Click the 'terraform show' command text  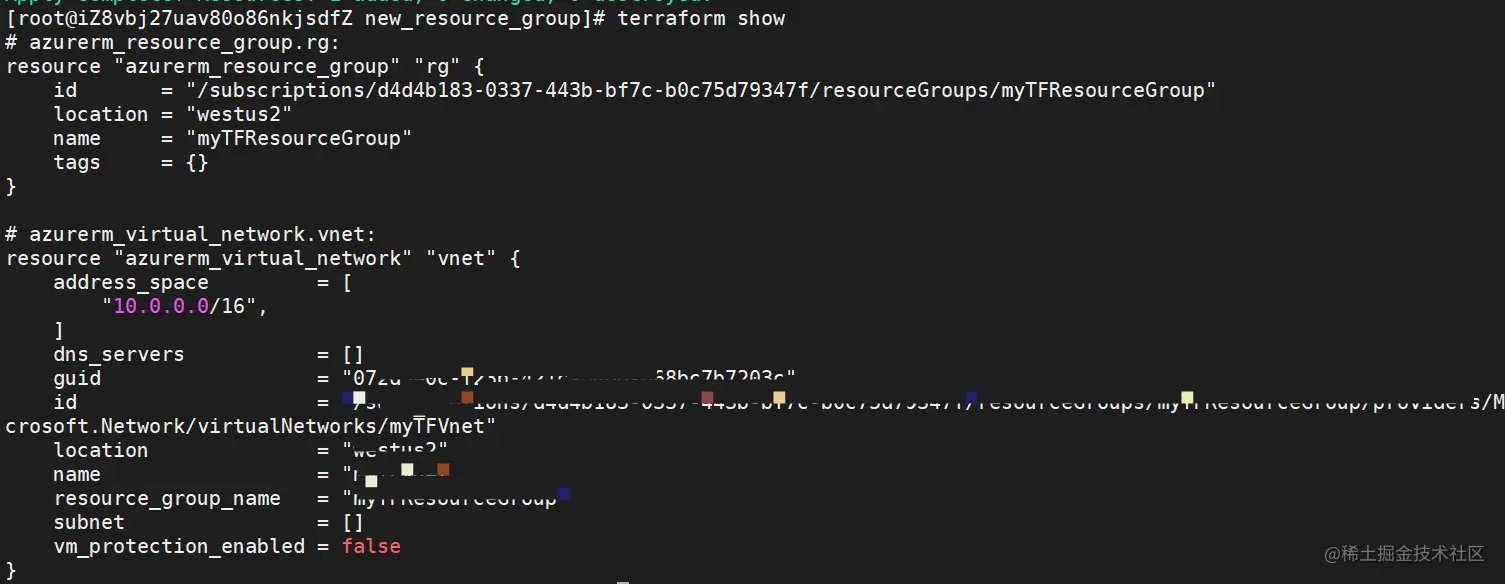click(701, 18)
